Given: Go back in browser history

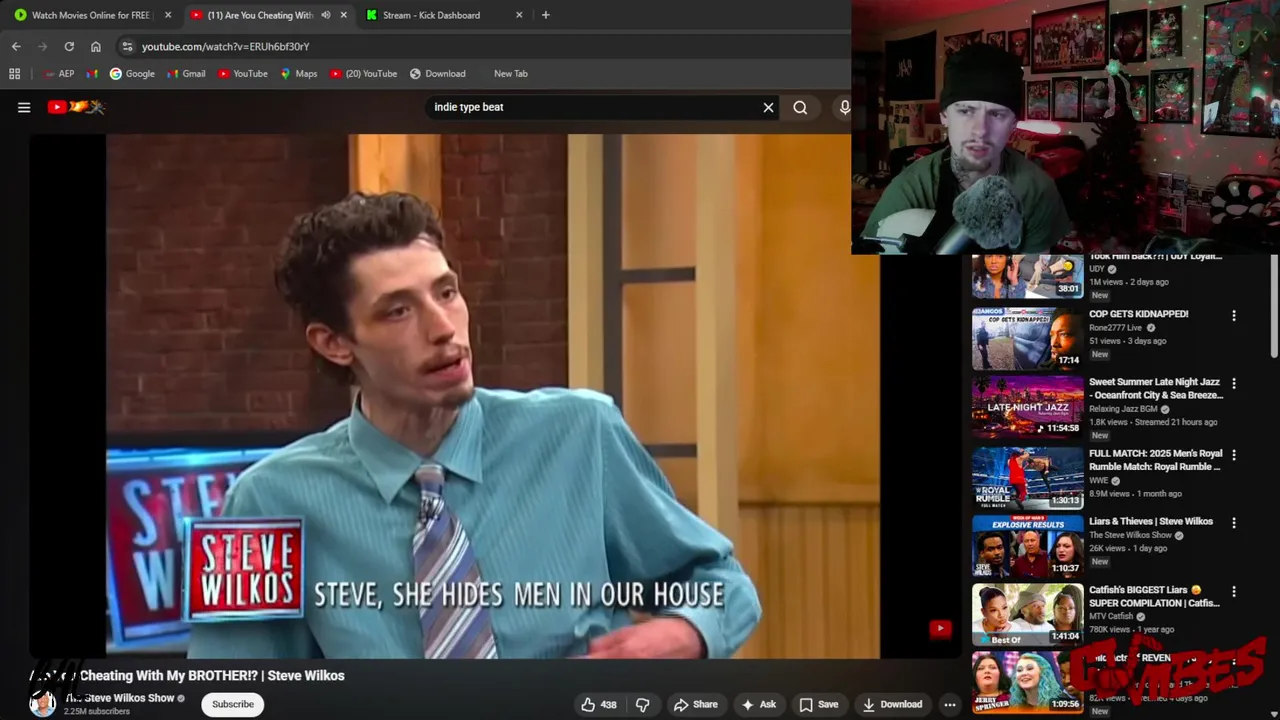Looking at the screenshot, I should click(x=16, y=46).
